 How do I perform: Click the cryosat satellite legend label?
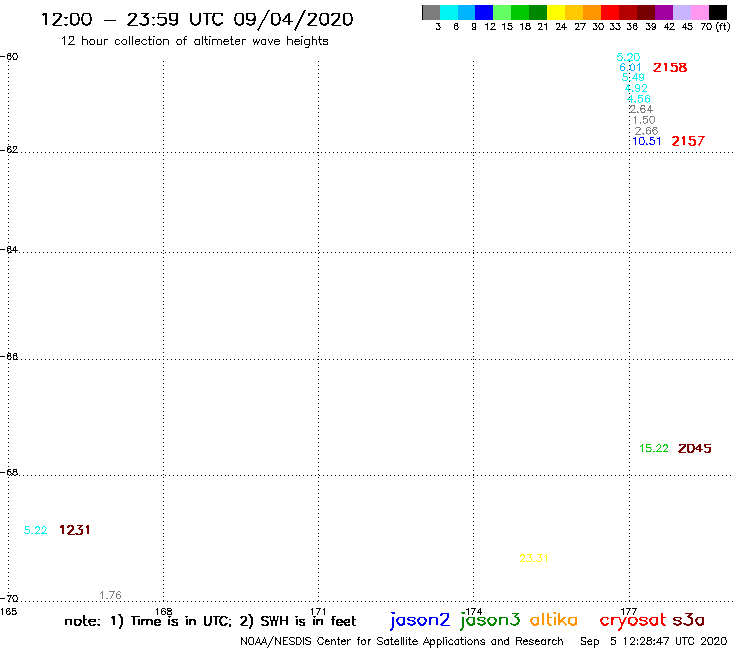(633, 621)
